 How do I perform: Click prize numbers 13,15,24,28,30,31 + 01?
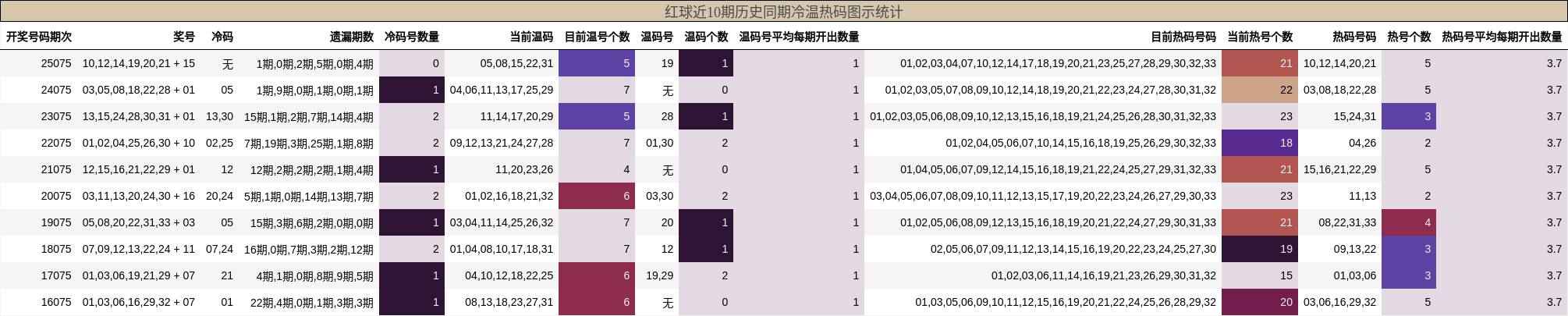pos(139,116)
